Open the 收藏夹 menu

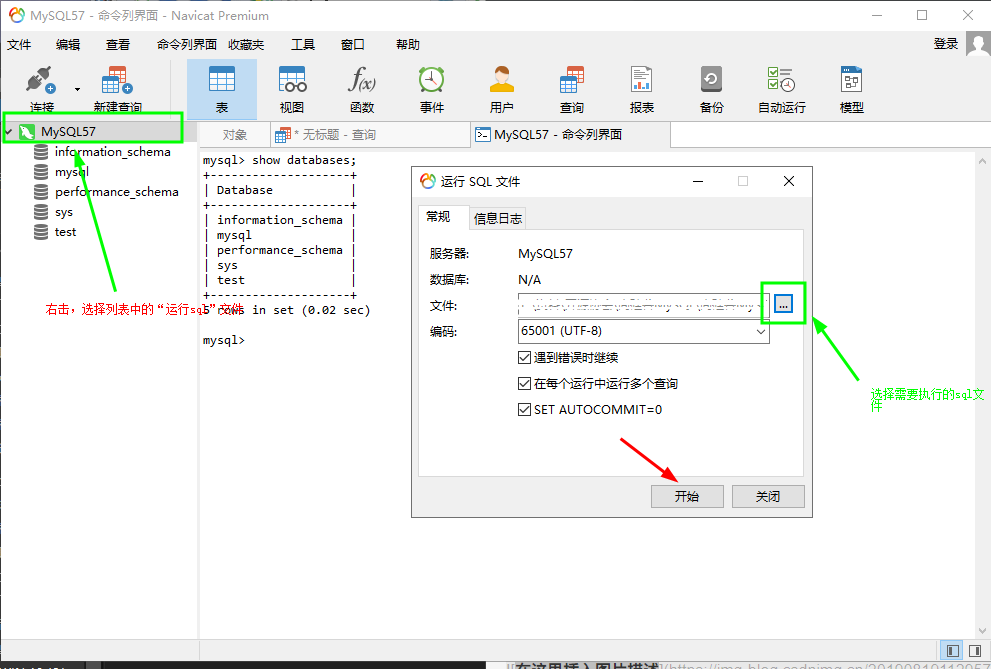point(246,45)
